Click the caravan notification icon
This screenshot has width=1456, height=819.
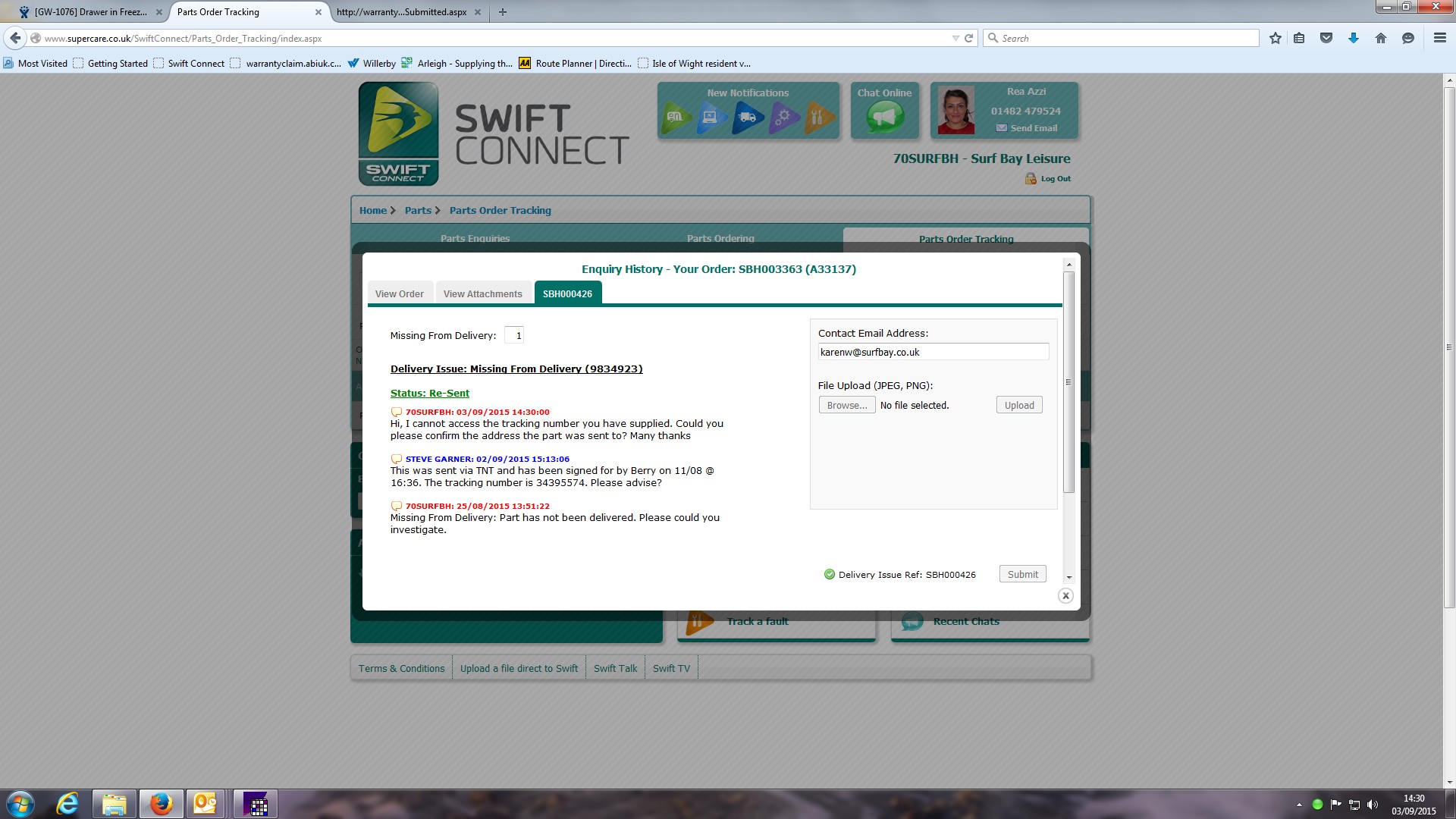coord(675,117)
